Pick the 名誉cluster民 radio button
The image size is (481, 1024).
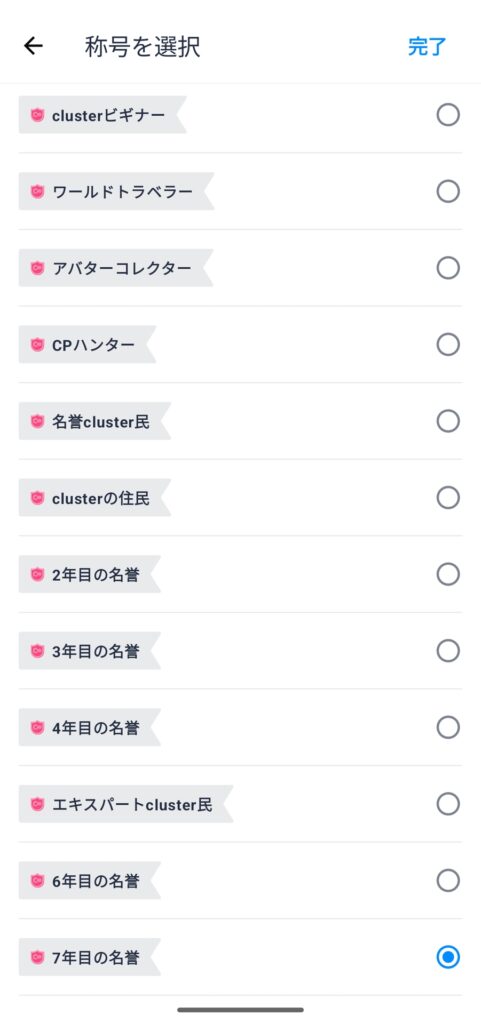[448, 421]
